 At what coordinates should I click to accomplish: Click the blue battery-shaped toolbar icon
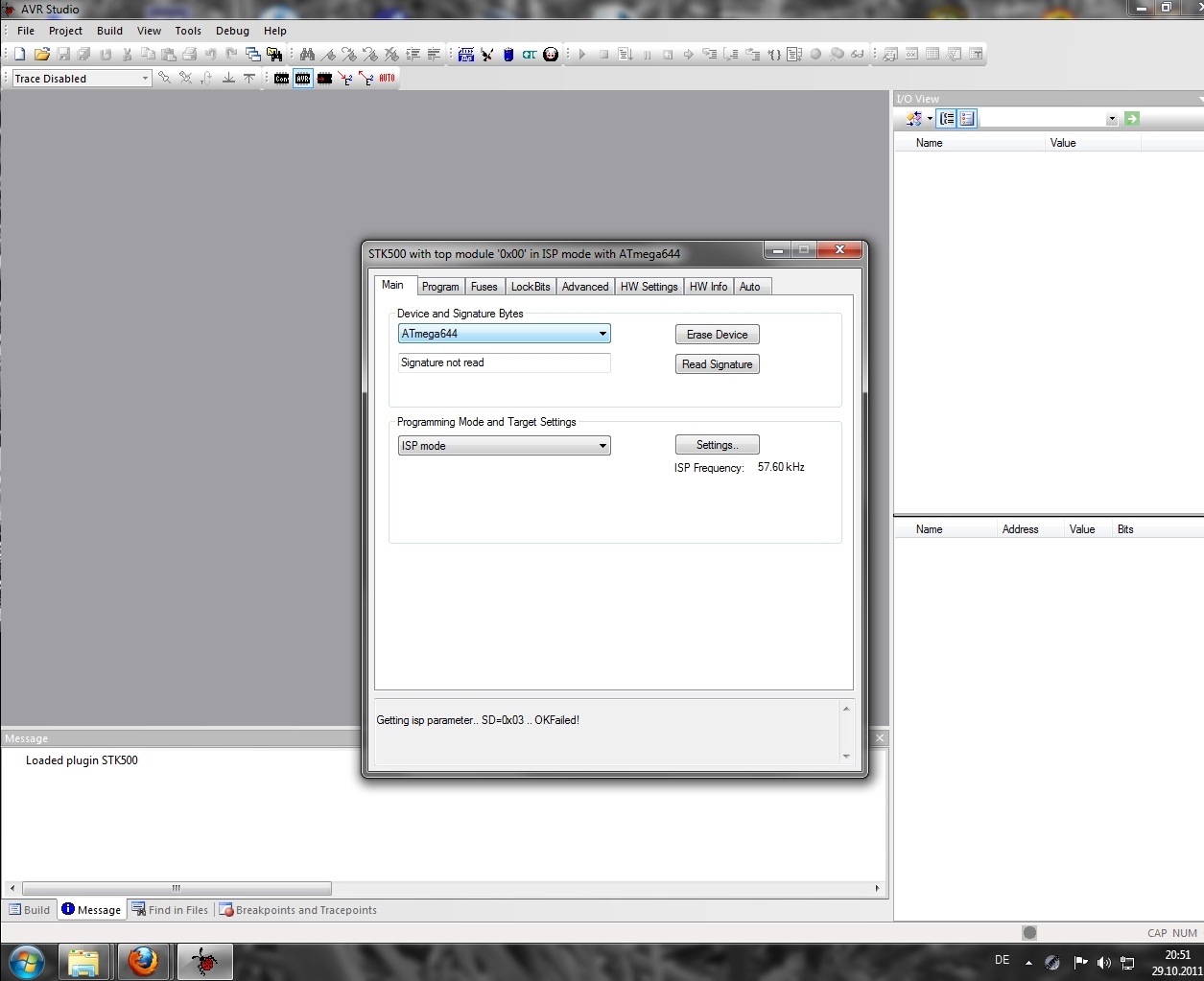[508, 55]
